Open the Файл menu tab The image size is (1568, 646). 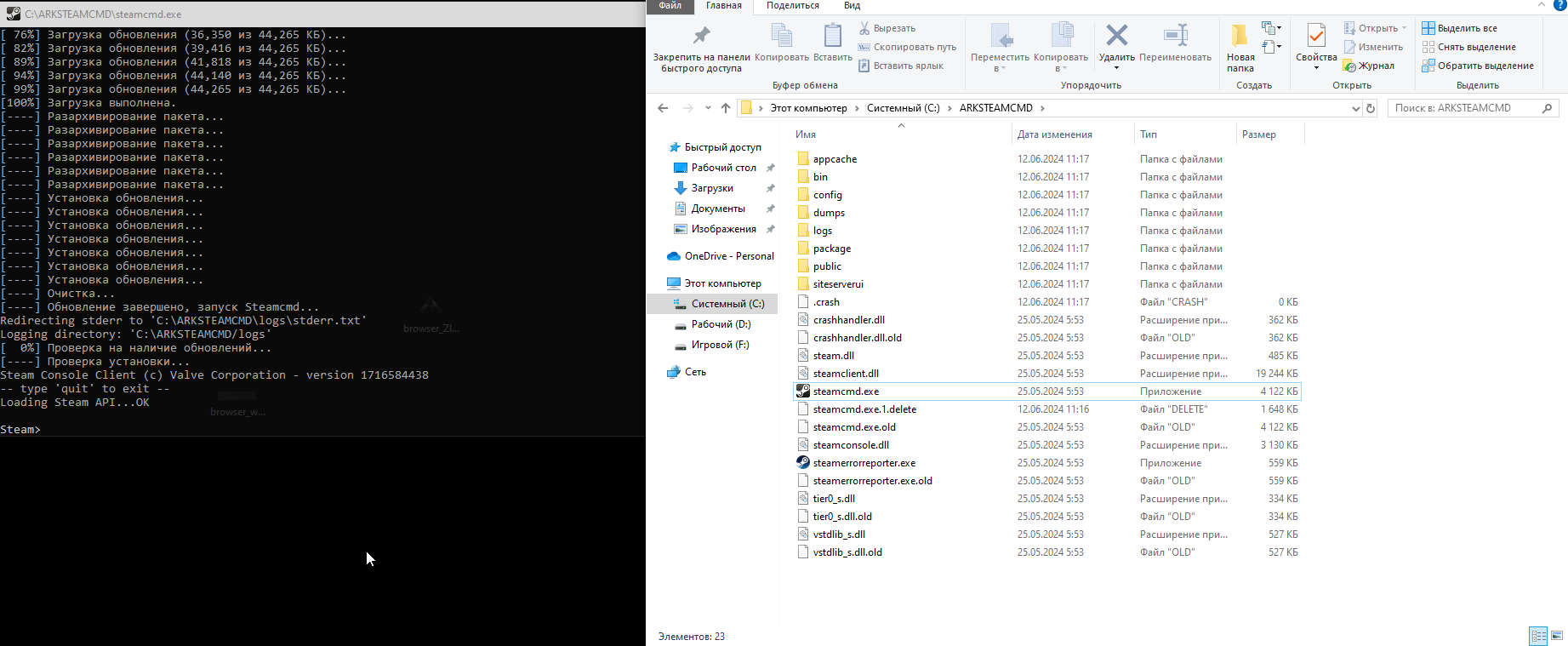tap(670, 5)
